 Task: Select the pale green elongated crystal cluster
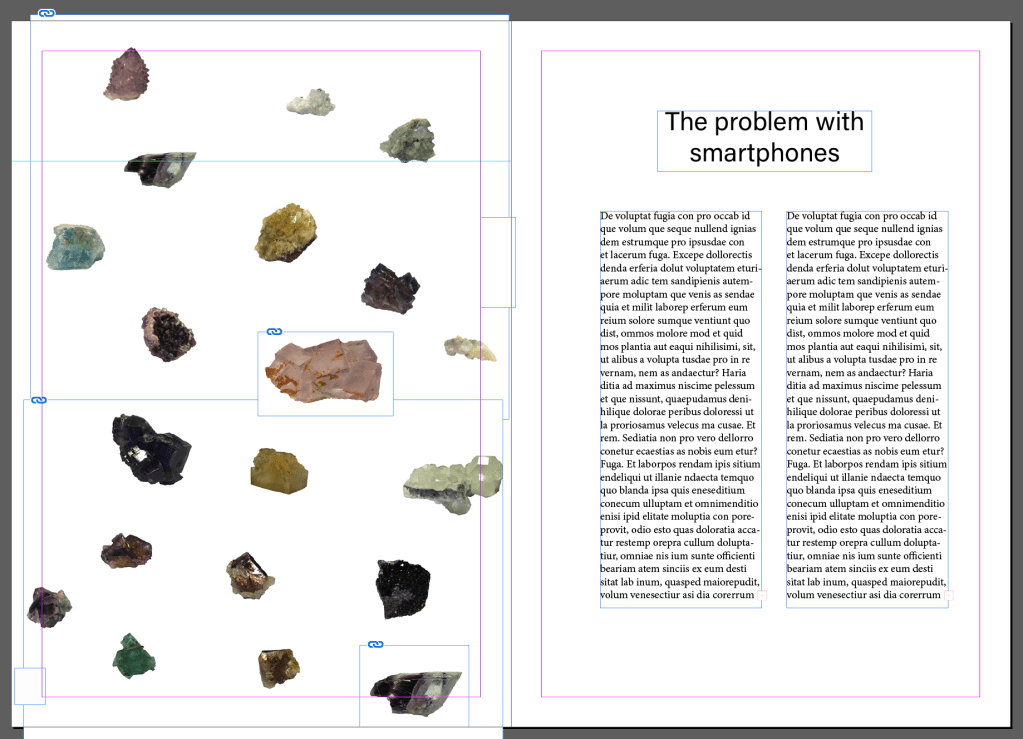[452, 483]
